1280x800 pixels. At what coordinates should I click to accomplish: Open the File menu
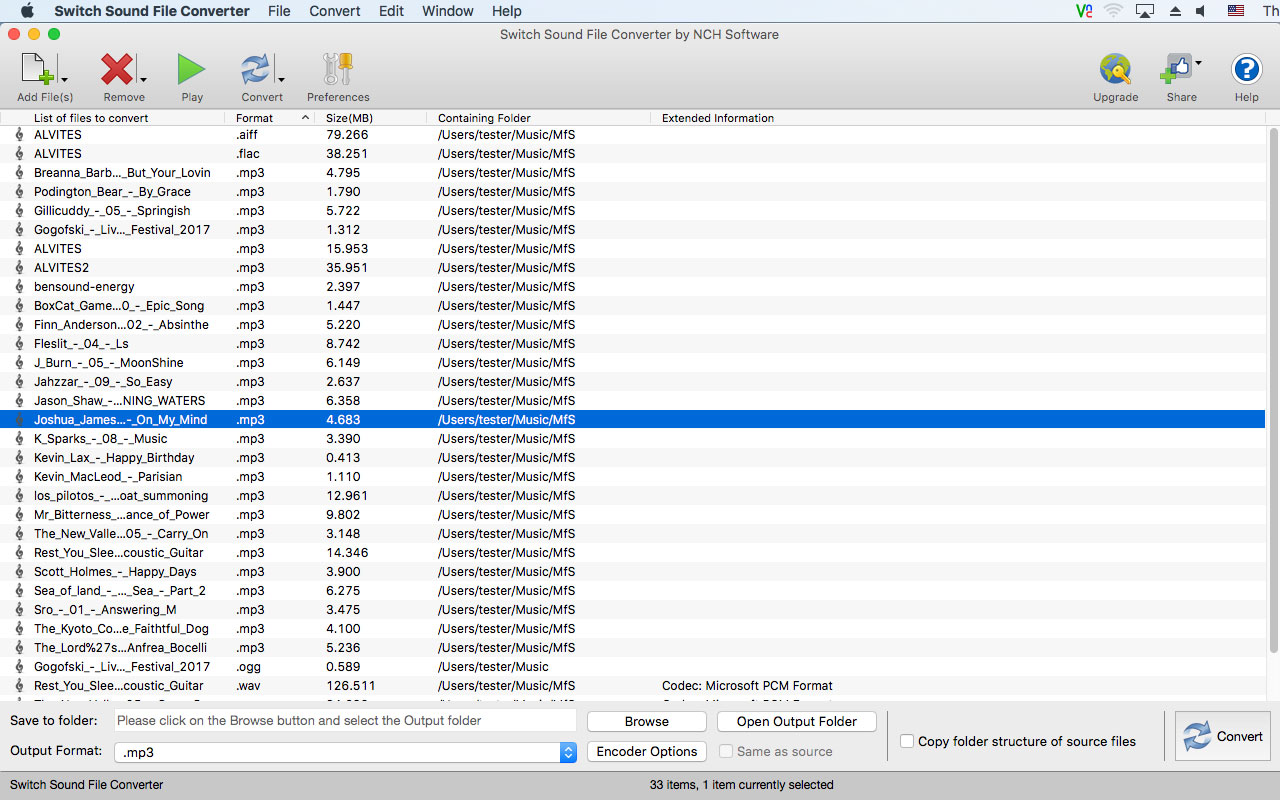279,11
